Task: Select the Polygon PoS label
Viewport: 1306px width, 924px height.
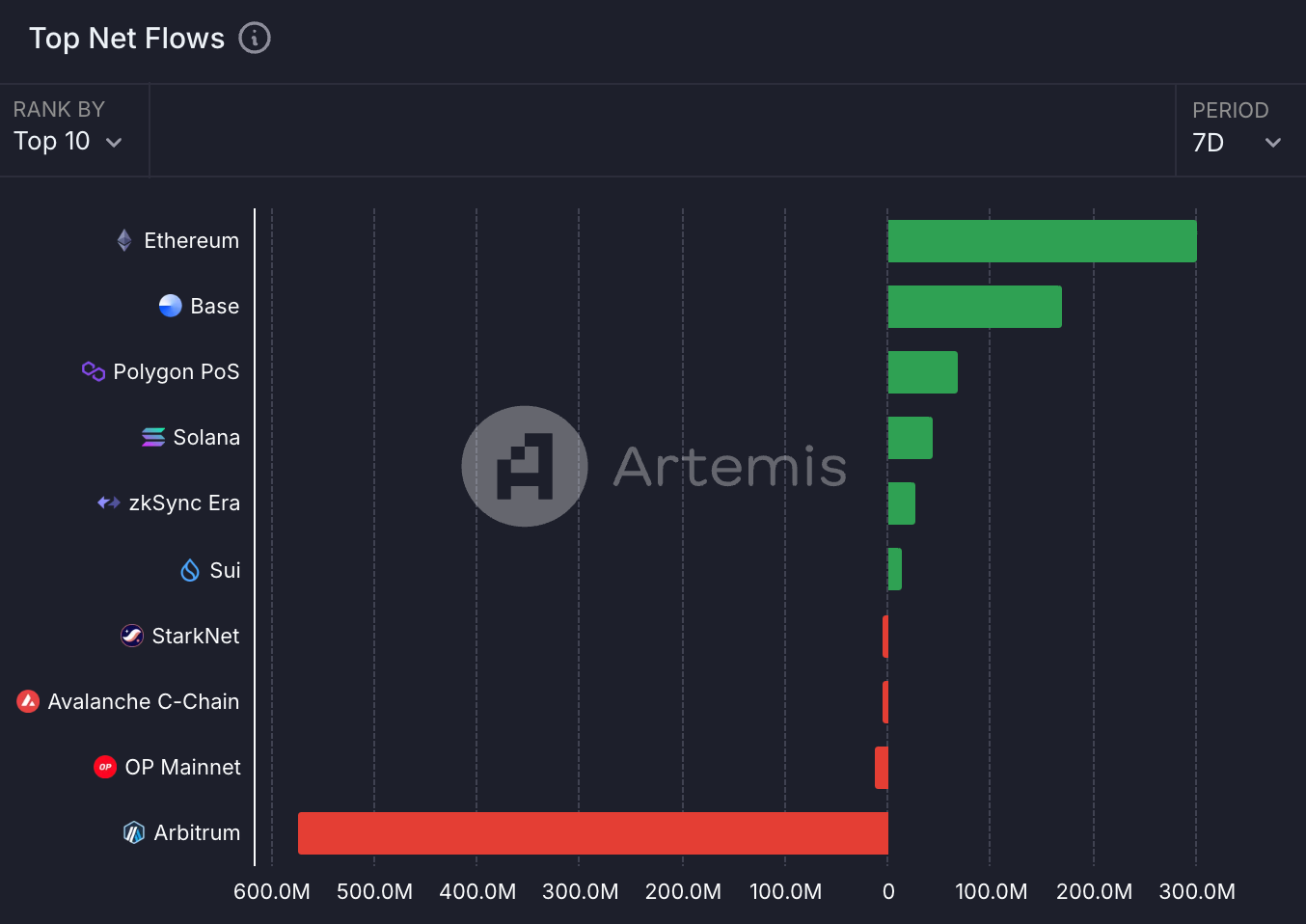Action: 177,372
